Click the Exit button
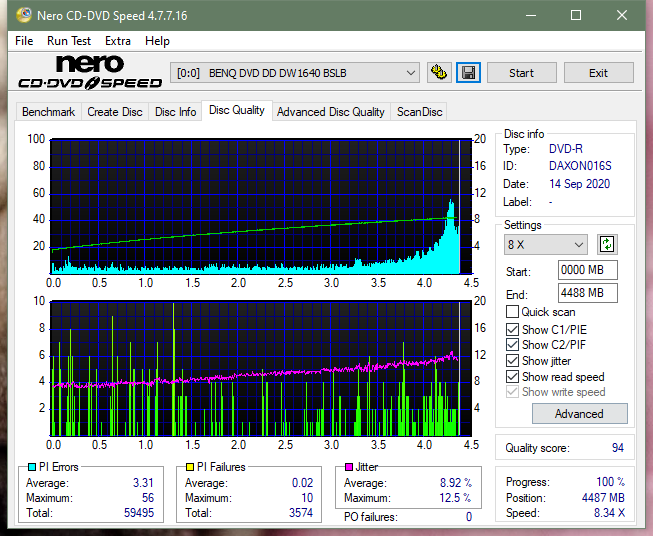This screenshot has width=653, height=536. (x=598, y=73)
